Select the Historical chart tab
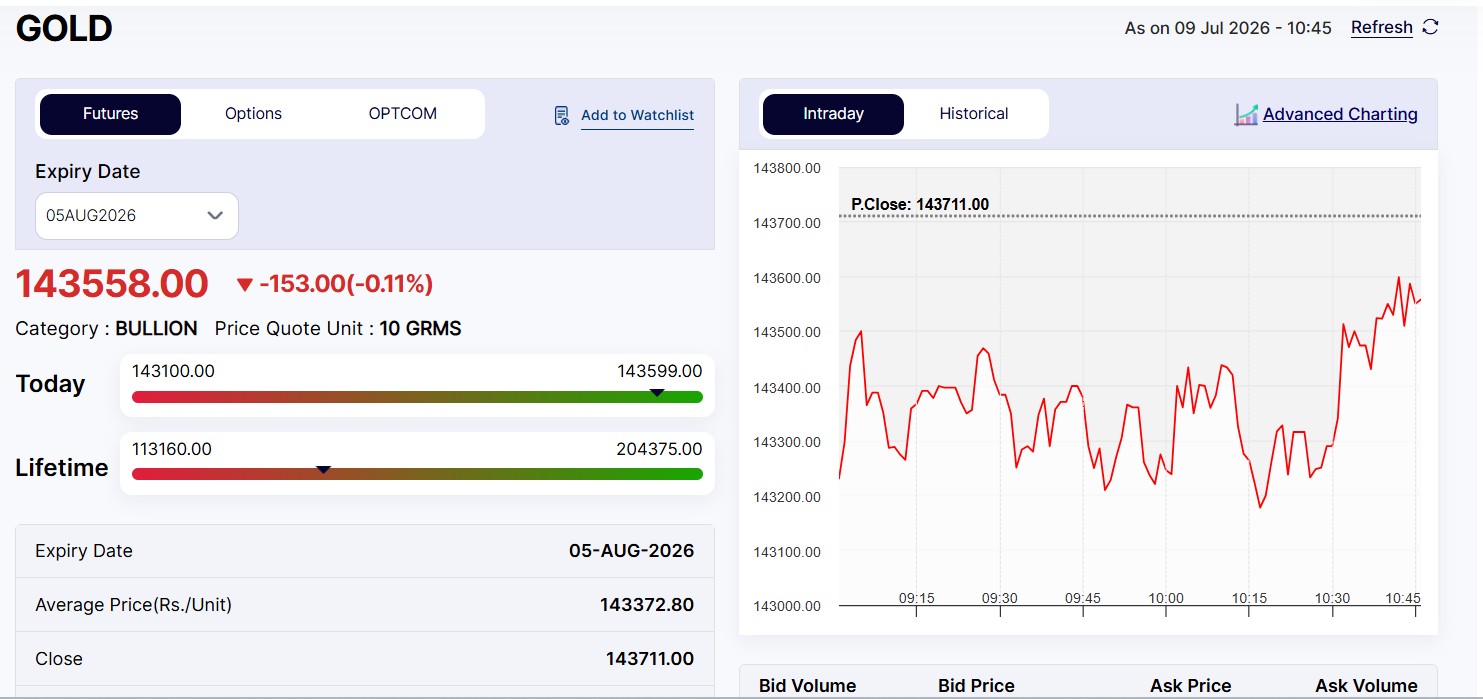Image resolution: width=1483 pixels, height=699 pixels. 974,114
